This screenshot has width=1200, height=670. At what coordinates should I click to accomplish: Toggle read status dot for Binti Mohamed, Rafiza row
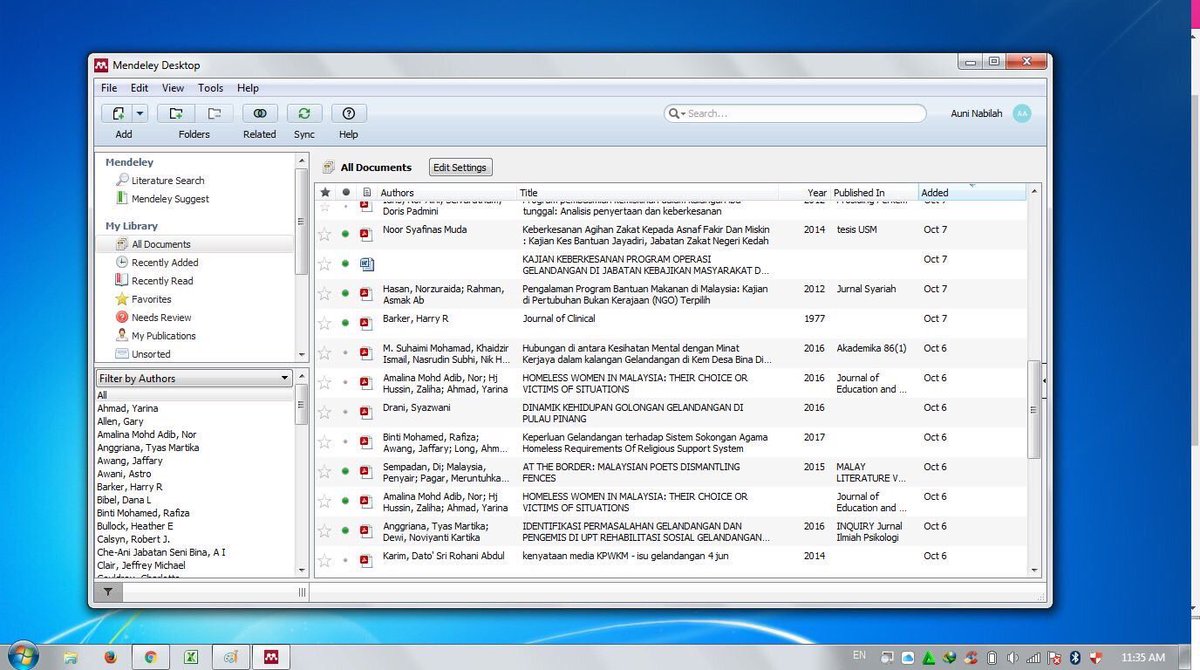pyautogui.click(x=346, y=442)
